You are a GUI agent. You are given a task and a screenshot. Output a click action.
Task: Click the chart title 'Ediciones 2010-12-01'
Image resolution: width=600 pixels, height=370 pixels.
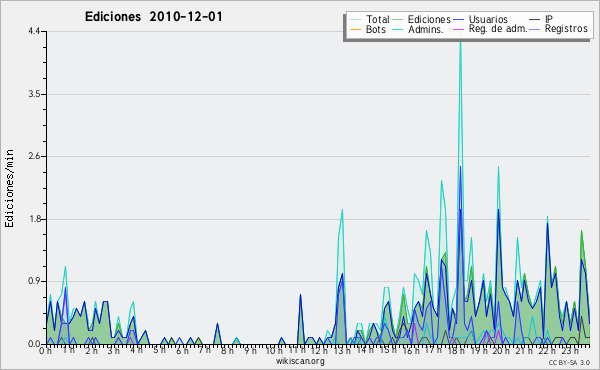153,17
